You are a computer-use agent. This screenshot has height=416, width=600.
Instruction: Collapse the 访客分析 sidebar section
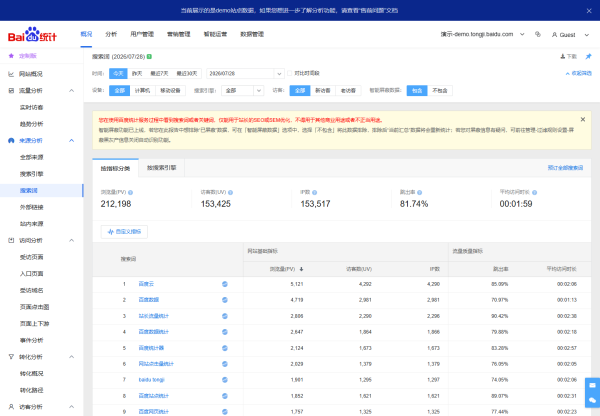click(x=72, y=406)
